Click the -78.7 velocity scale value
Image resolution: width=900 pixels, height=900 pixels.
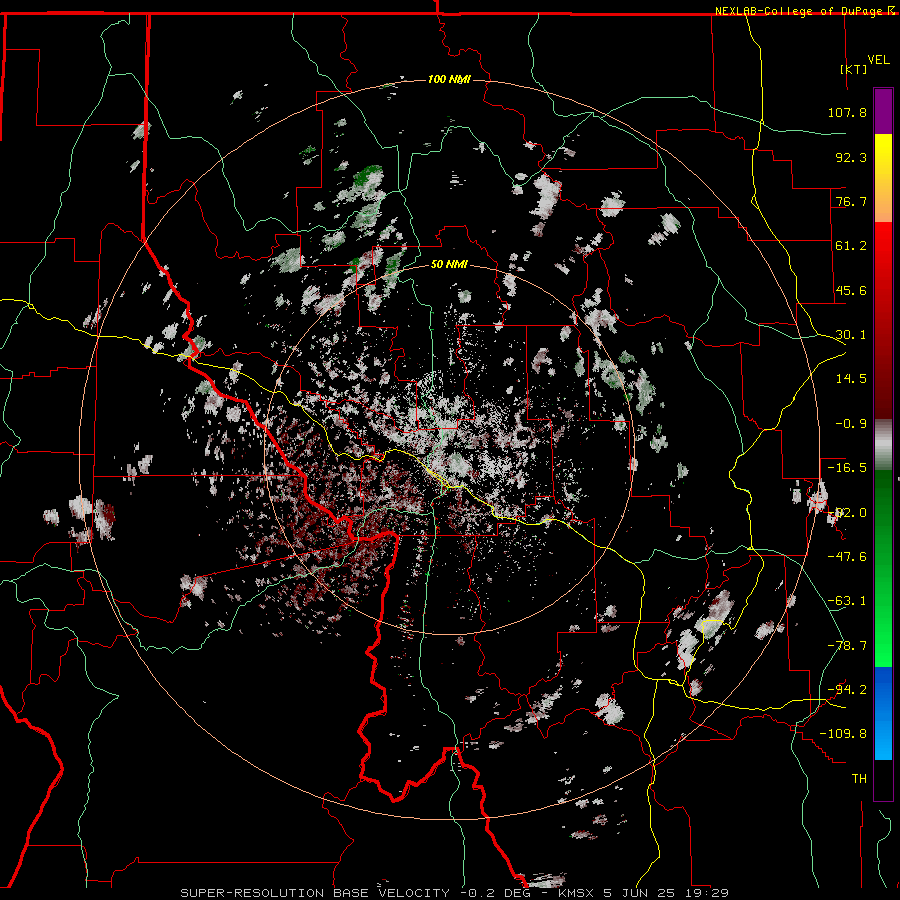[847, 646]
